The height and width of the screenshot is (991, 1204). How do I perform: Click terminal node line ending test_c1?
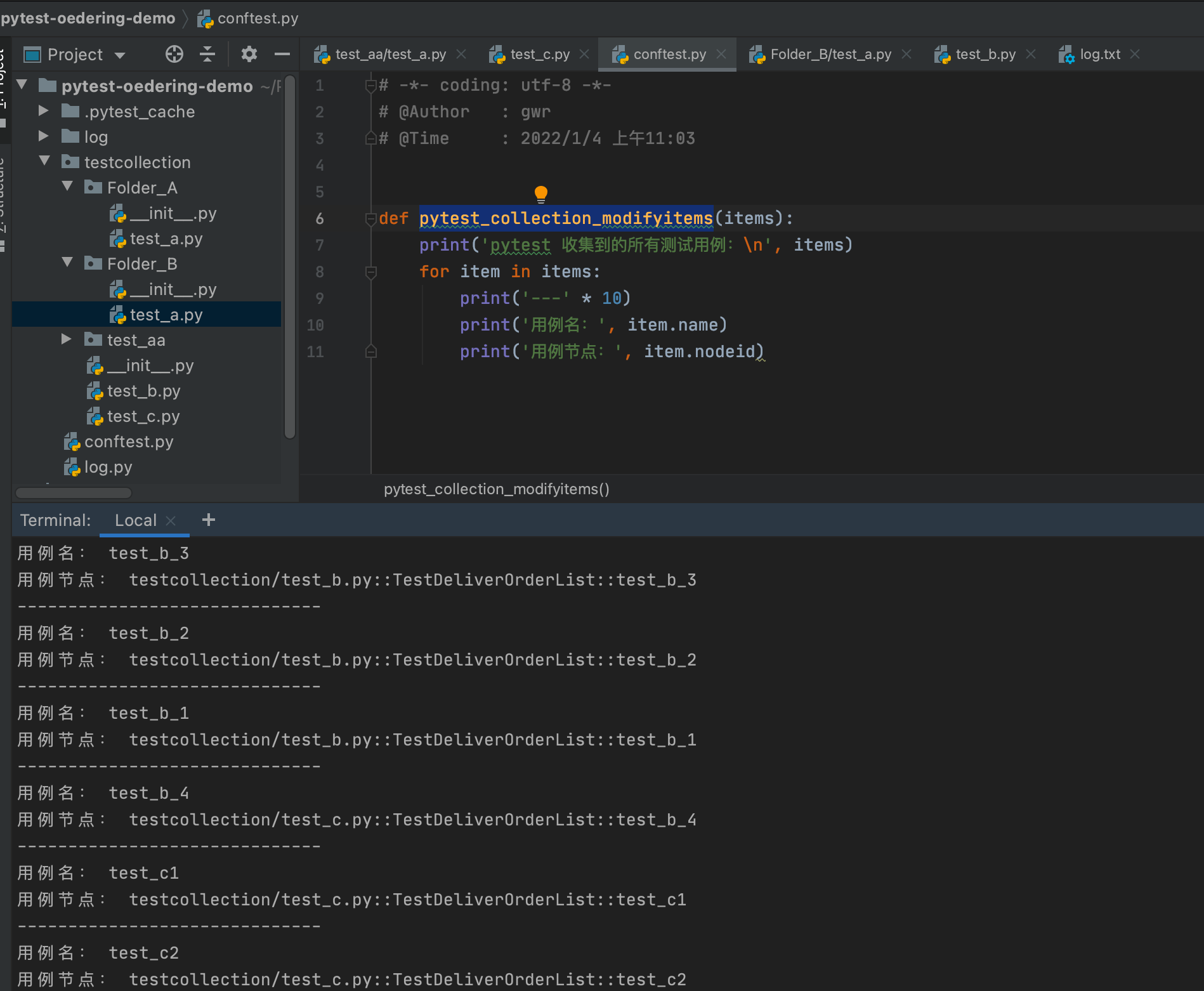coord(352,900)
